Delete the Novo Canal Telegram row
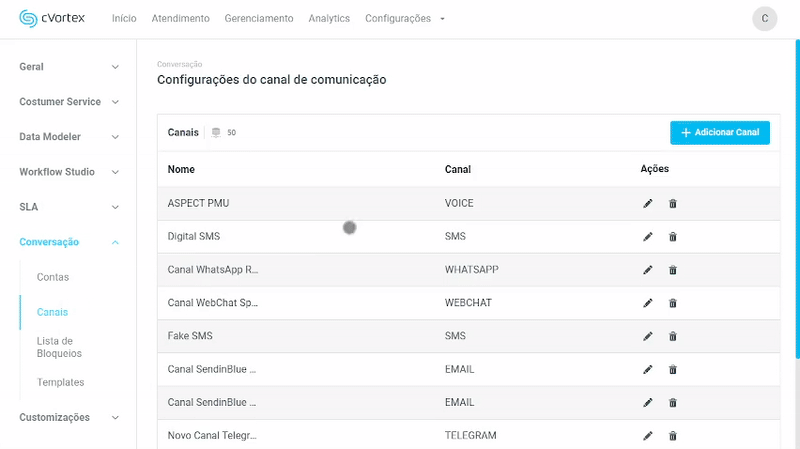Screen dimensions: 800x449 [x=672, y=436]
